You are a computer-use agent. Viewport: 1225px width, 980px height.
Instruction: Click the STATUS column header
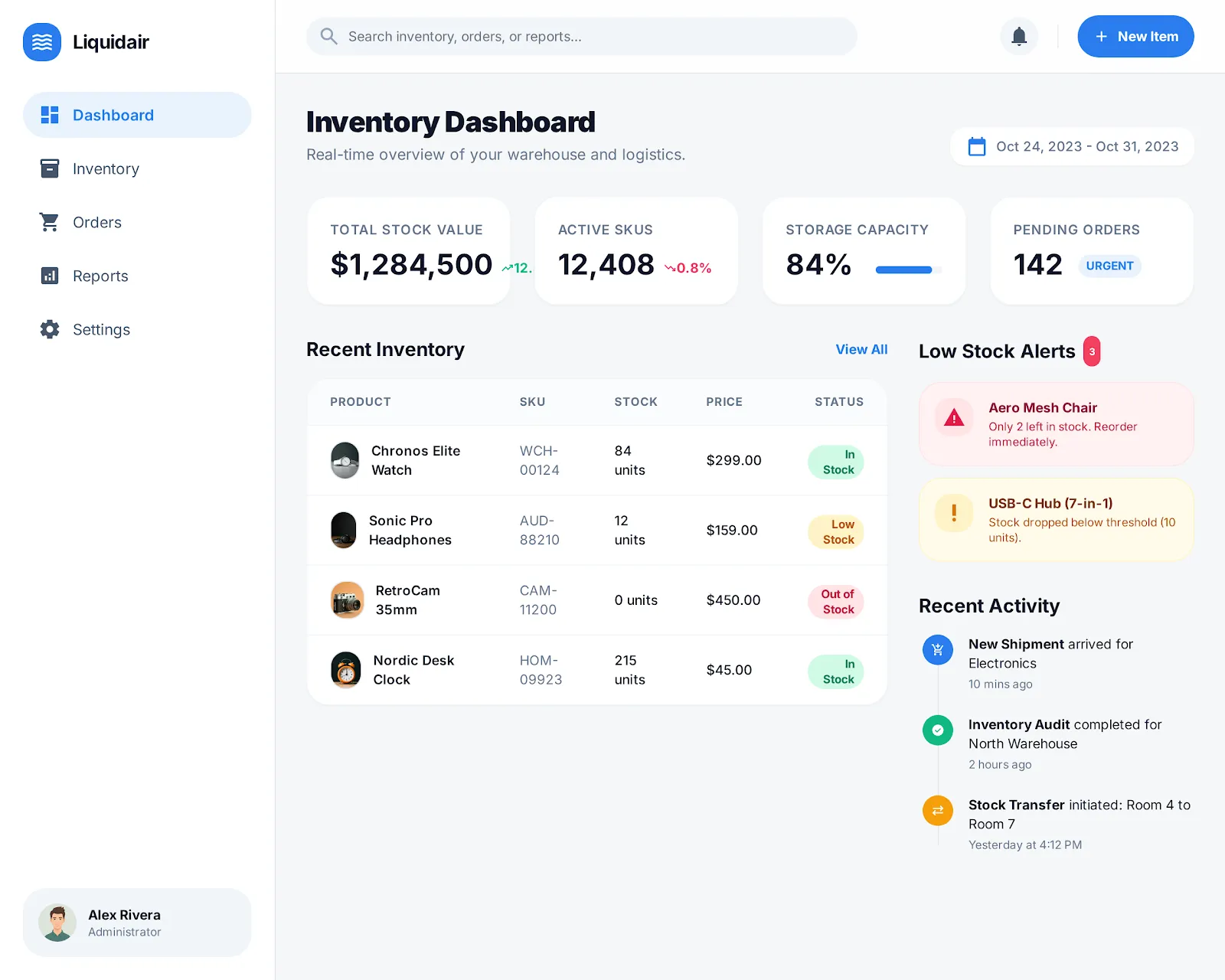tap(839, 402)
